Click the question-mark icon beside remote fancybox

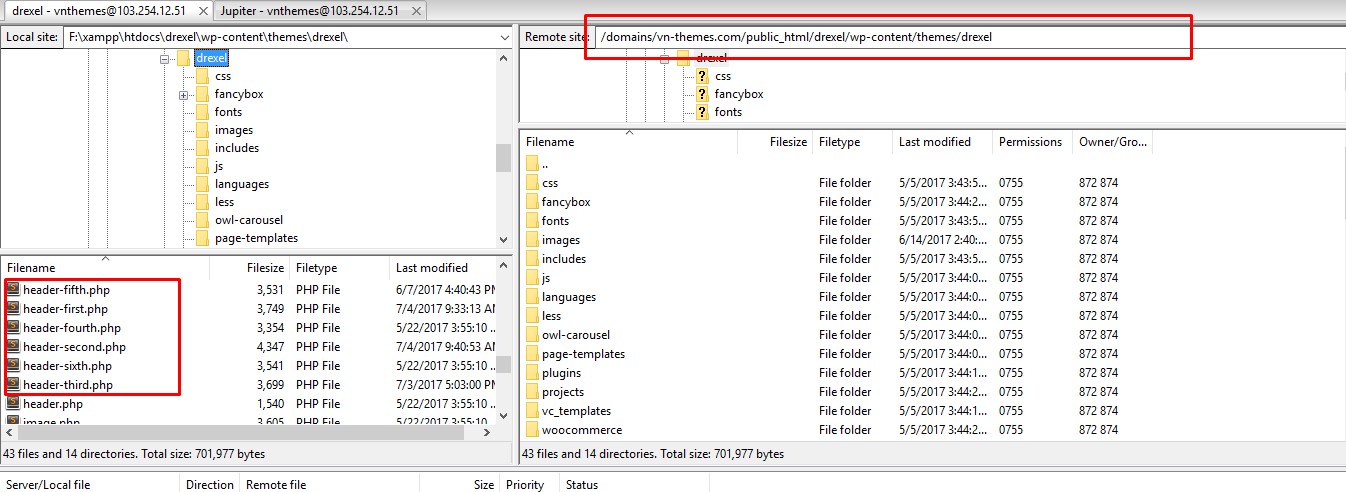click(702, 94)
